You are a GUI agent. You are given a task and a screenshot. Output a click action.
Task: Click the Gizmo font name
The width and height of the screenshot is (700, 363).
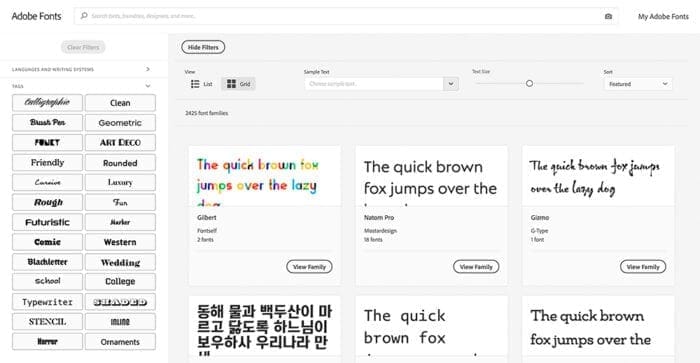[540, 217]
